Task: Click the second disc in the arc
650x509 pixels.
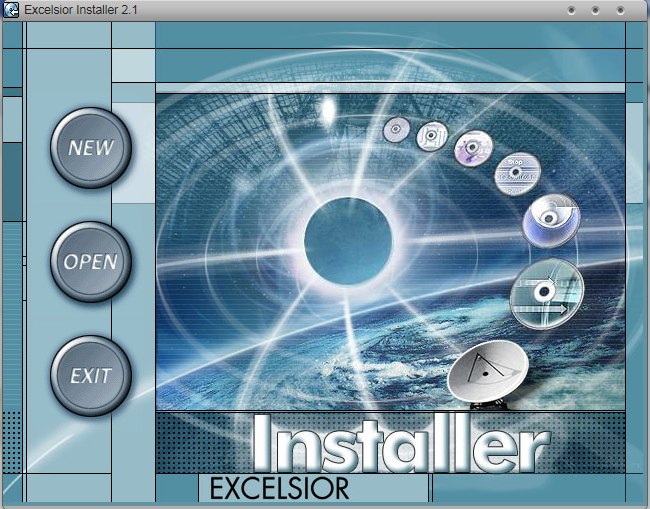Action: coord(432,135)
